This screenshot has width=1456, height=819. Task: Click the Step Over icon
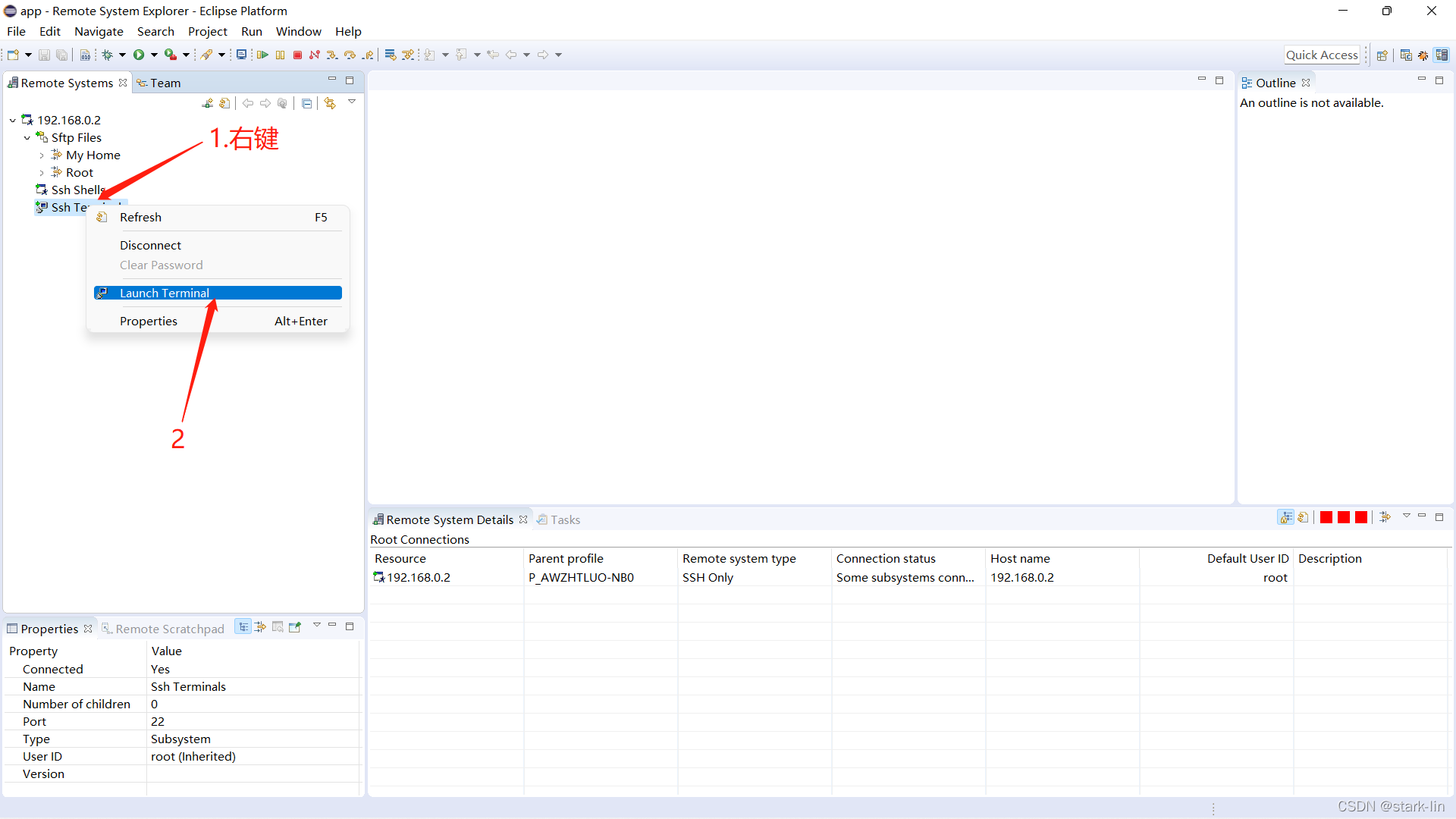[350, 55]
